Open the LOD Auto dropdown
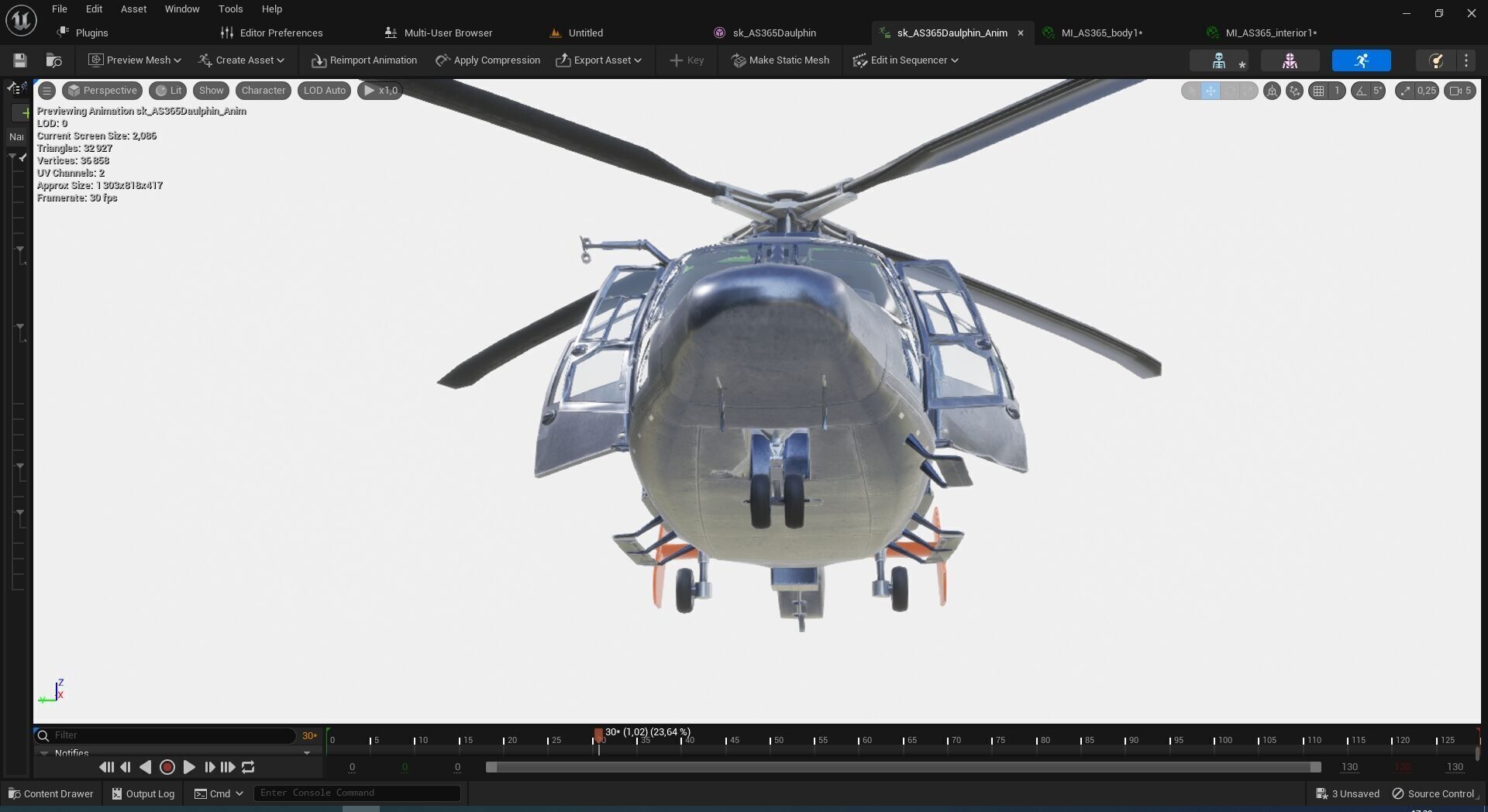The width and height of the screenshot is (1488, 812). [x=325, y=91]
